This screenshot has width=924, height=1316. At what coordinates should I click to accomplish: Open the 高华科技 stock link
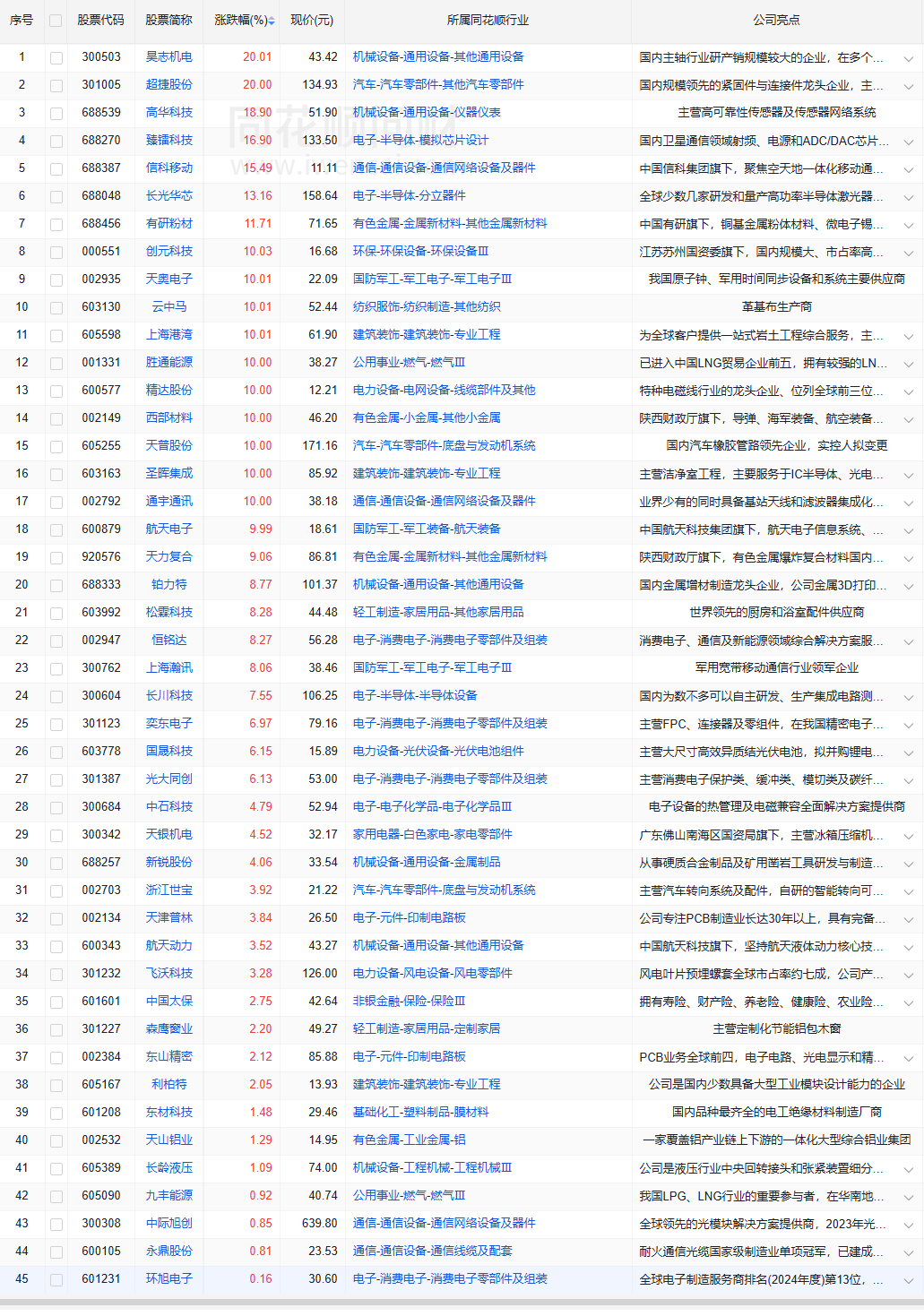168,112
